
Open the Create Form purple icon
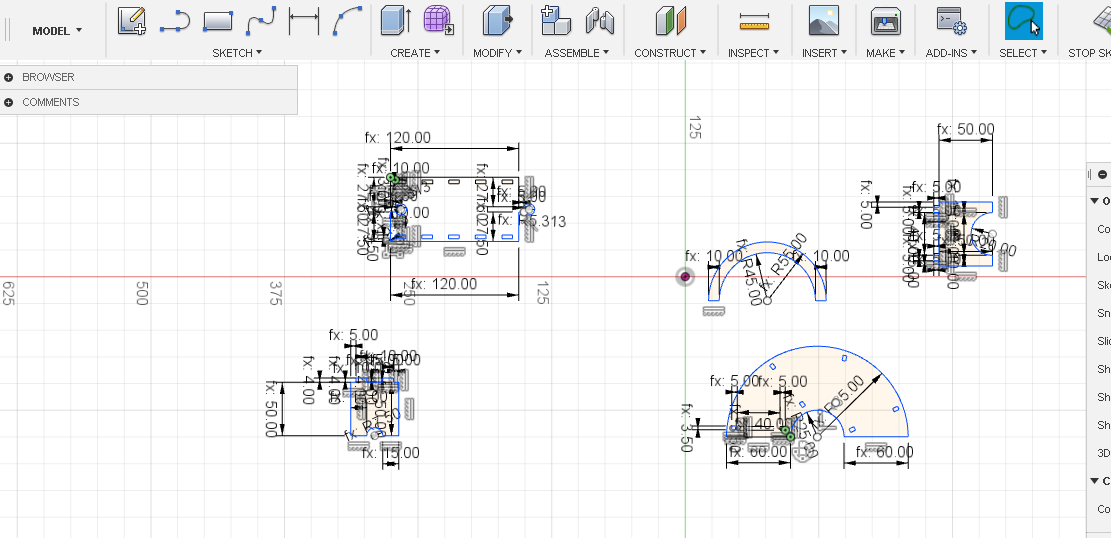pyautogui.click(x=439, y=20)
